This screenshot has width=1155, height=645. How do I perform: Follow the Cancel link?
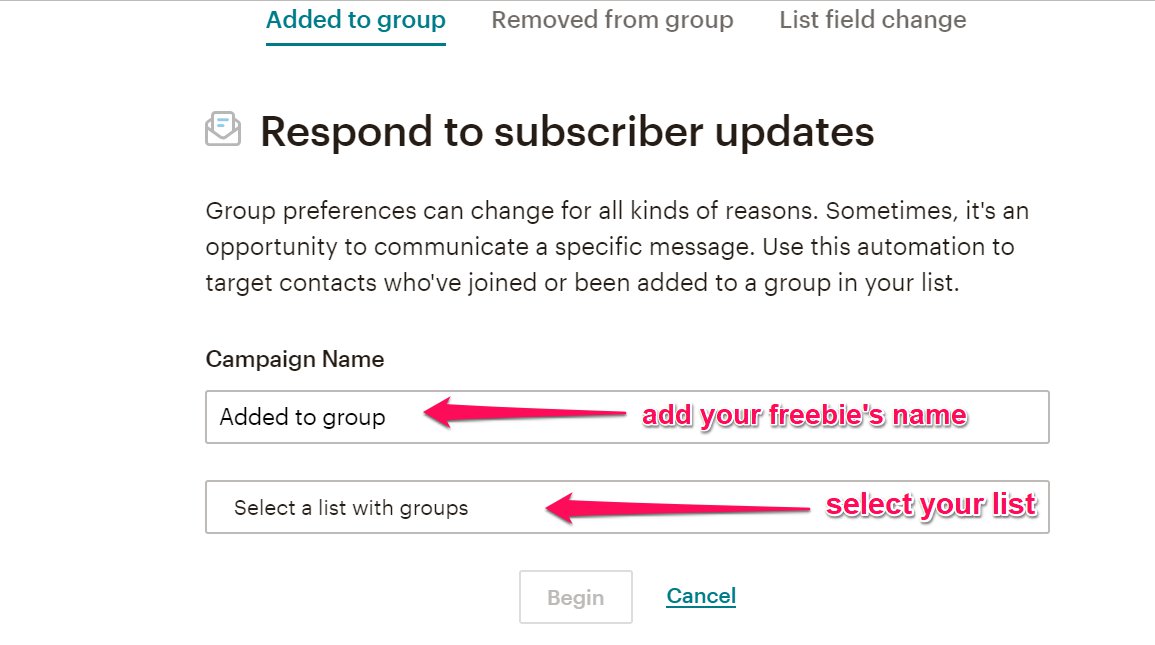click(701, 596)
